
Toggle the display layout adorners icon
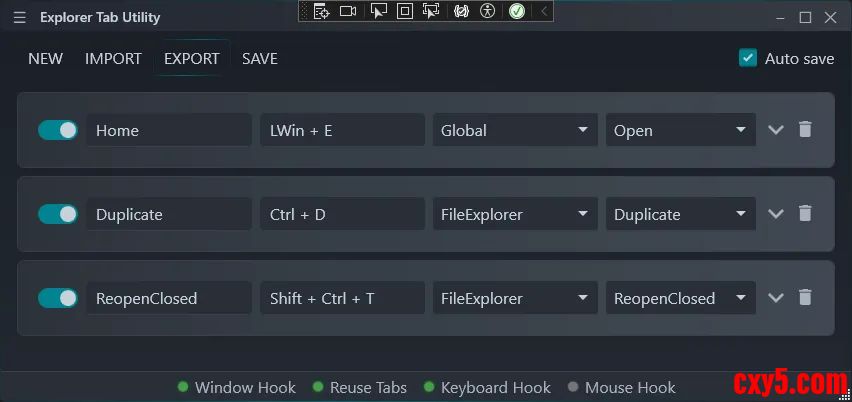pyautogui.click(x=405, y=11)
